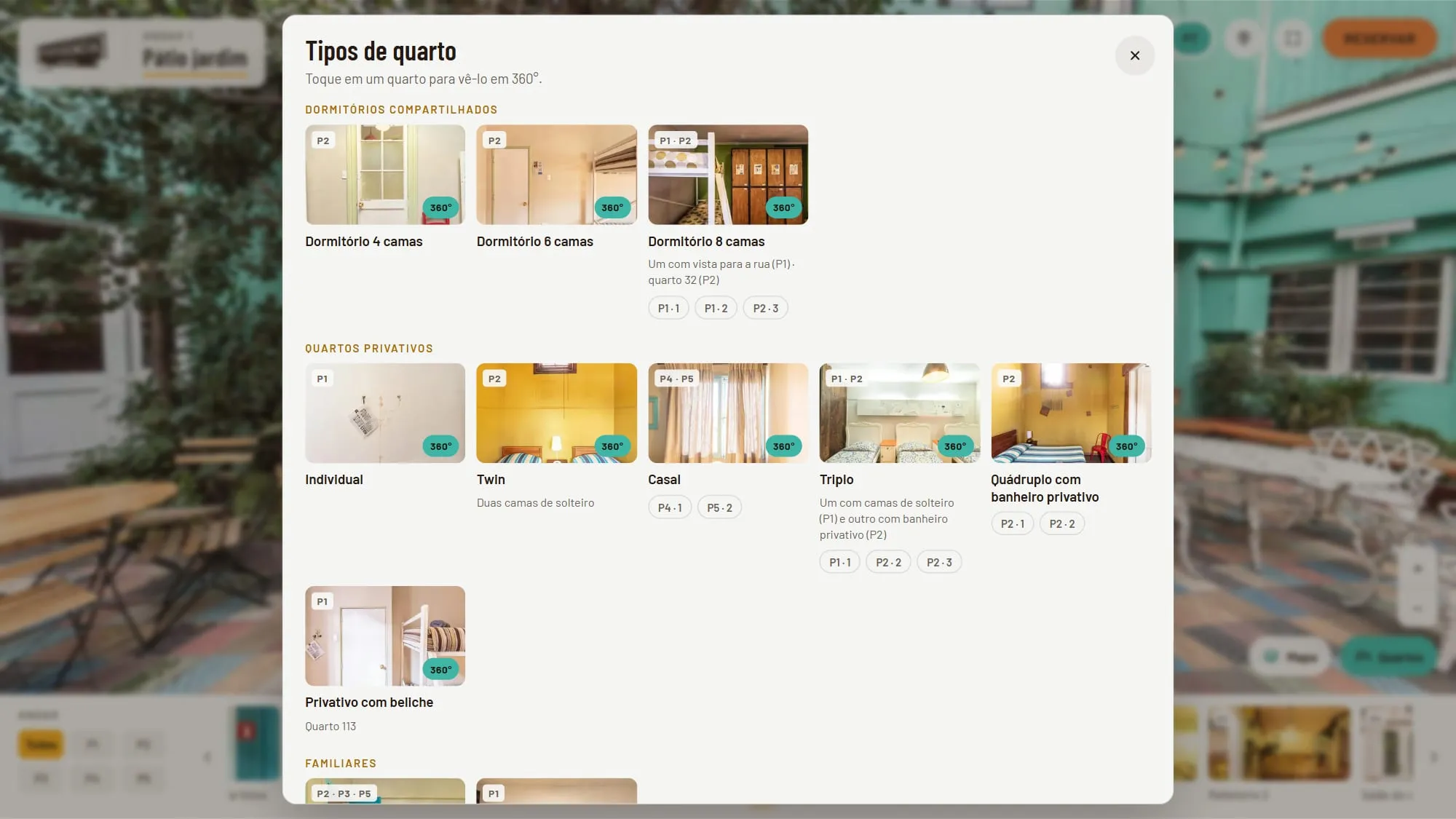Select the P2·1 chip under Quádruplo
The width and height of the screenshot is (1456, 819).
pyautogui.click(x=1012, y=523)
